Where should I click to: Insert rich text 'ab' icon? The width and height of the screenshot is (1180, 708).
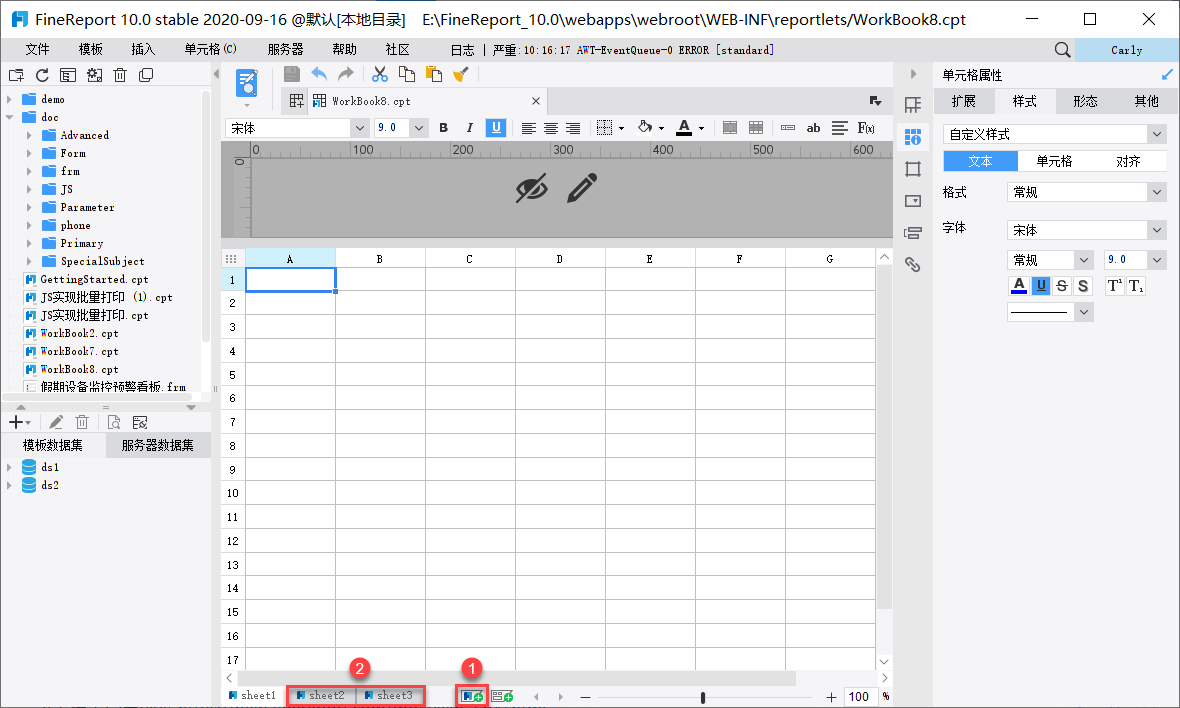[814, 128]
